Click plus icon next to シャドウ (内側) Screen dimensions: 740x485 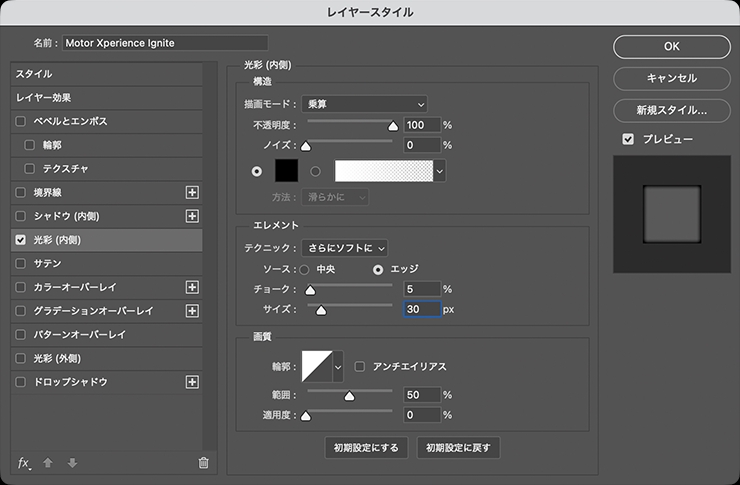point(193,216)
